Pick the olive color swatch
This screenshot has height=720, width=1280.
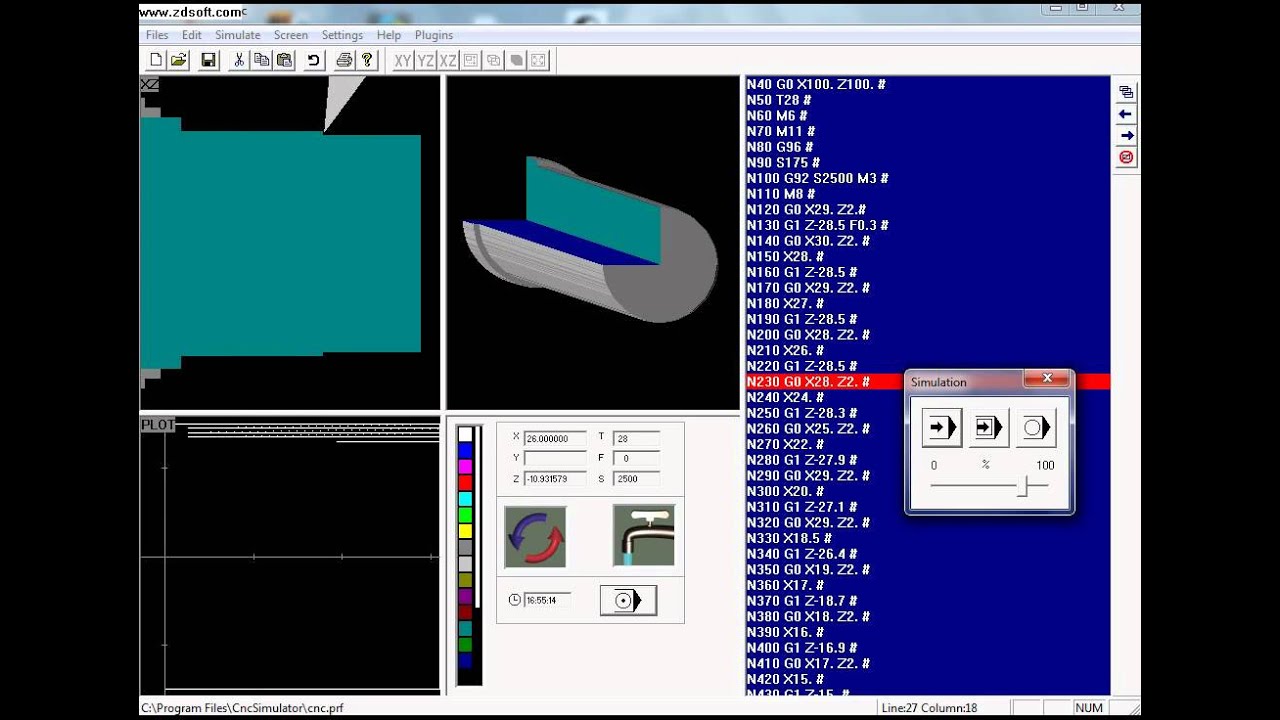click(x=465, y=580)
